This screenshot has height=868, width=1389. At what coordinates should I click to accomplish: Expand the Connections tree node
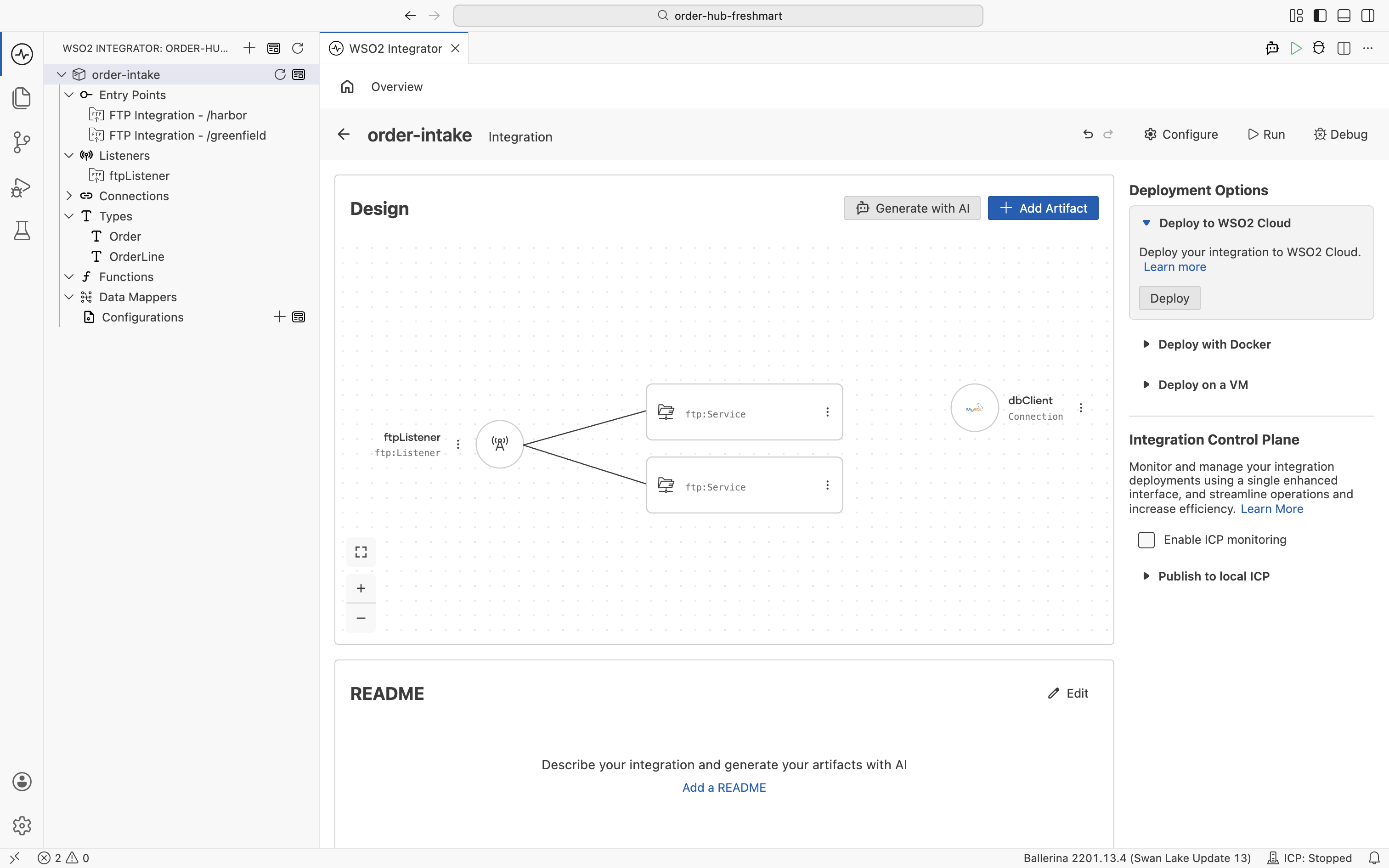click(69, 196)
